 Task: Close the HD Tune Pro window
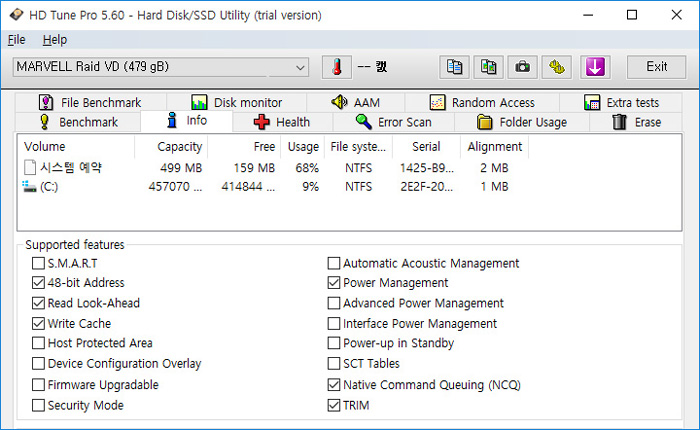(676, 15)
